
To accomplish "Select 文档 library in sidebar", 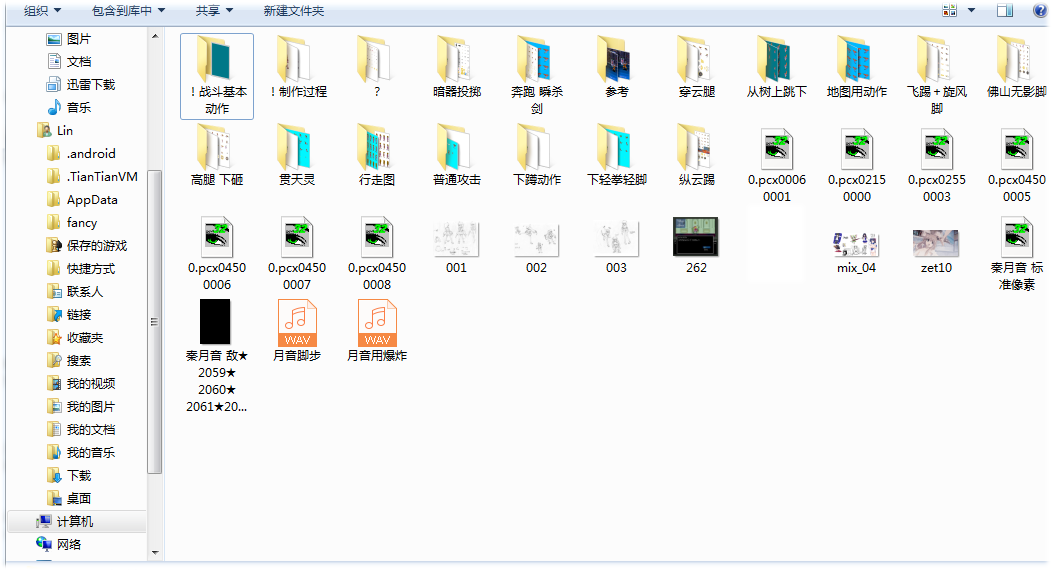I will tap(69, 62).
